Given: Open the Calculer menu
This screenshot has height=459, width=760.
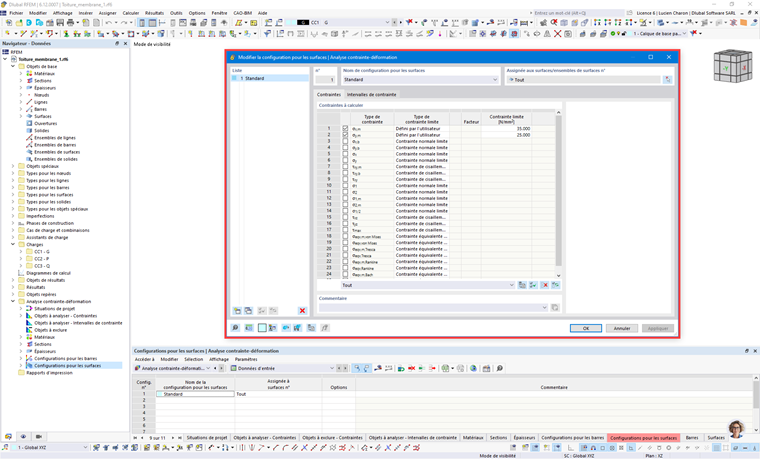Looking at the screenshot, I should coord(131,13).
